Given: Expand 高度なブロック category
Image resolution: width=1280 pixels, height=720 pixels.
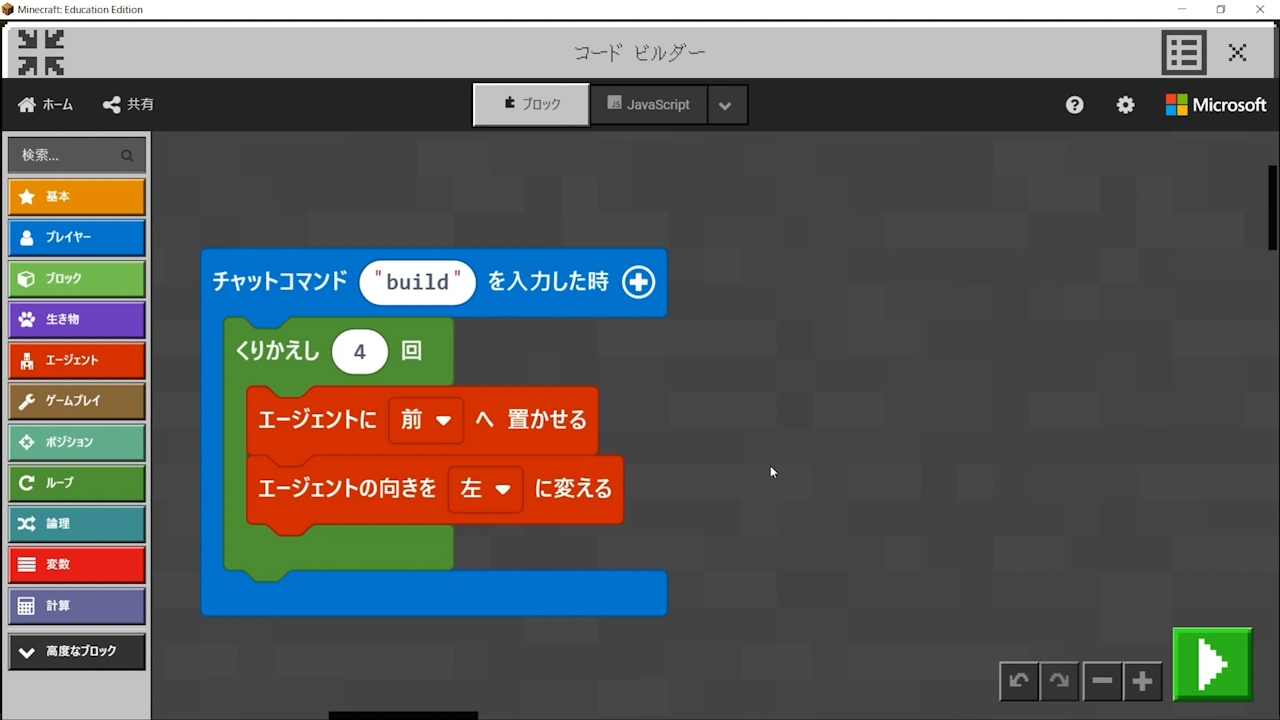Looking at the screenshot, I should click(x=77, y=651).
